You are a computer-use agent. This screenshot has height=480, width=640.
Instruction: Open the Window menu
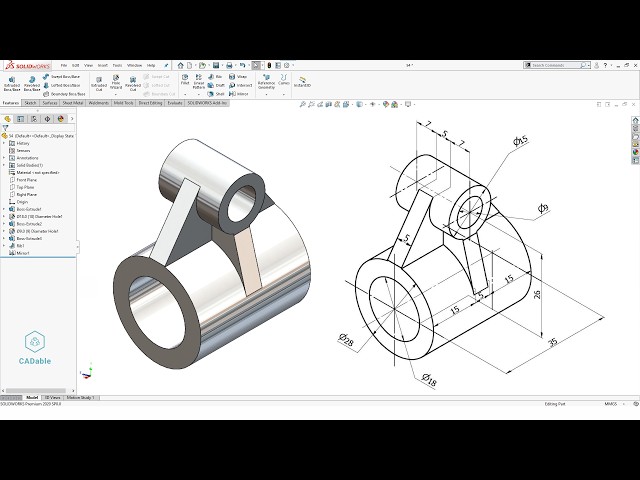134,65
